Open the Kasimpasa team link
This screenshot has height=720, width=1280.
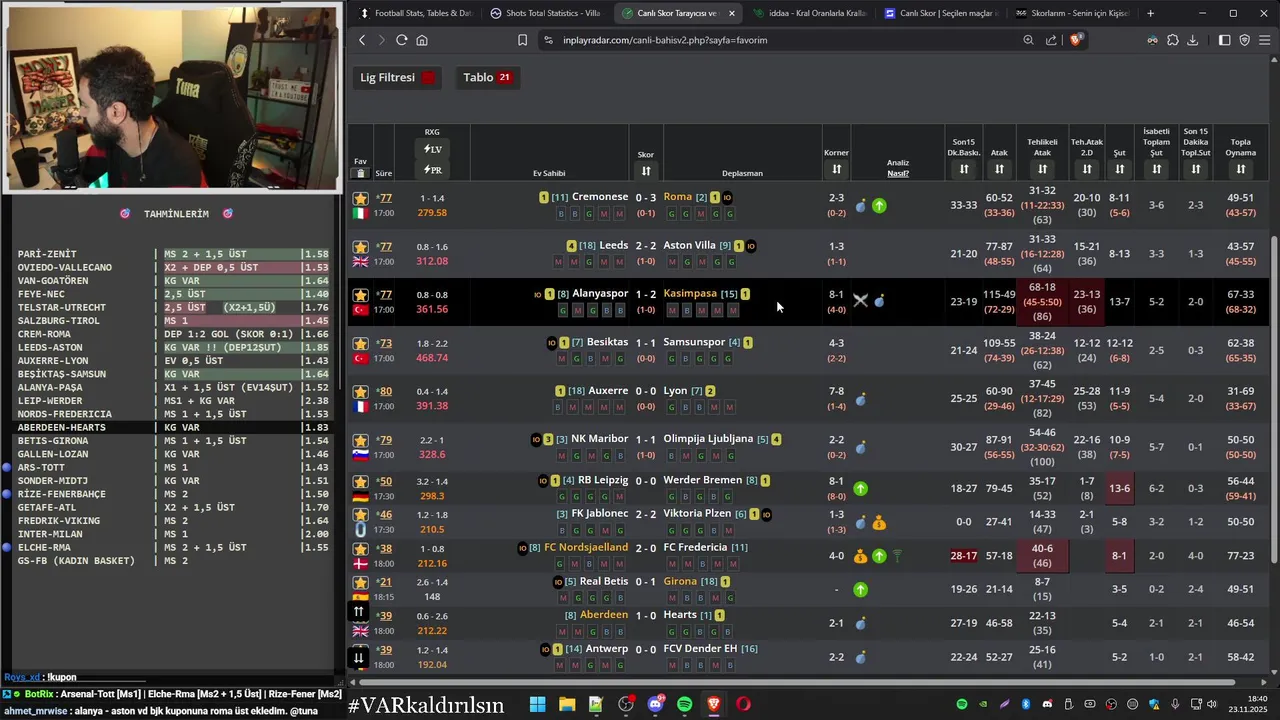coord(690,294)
